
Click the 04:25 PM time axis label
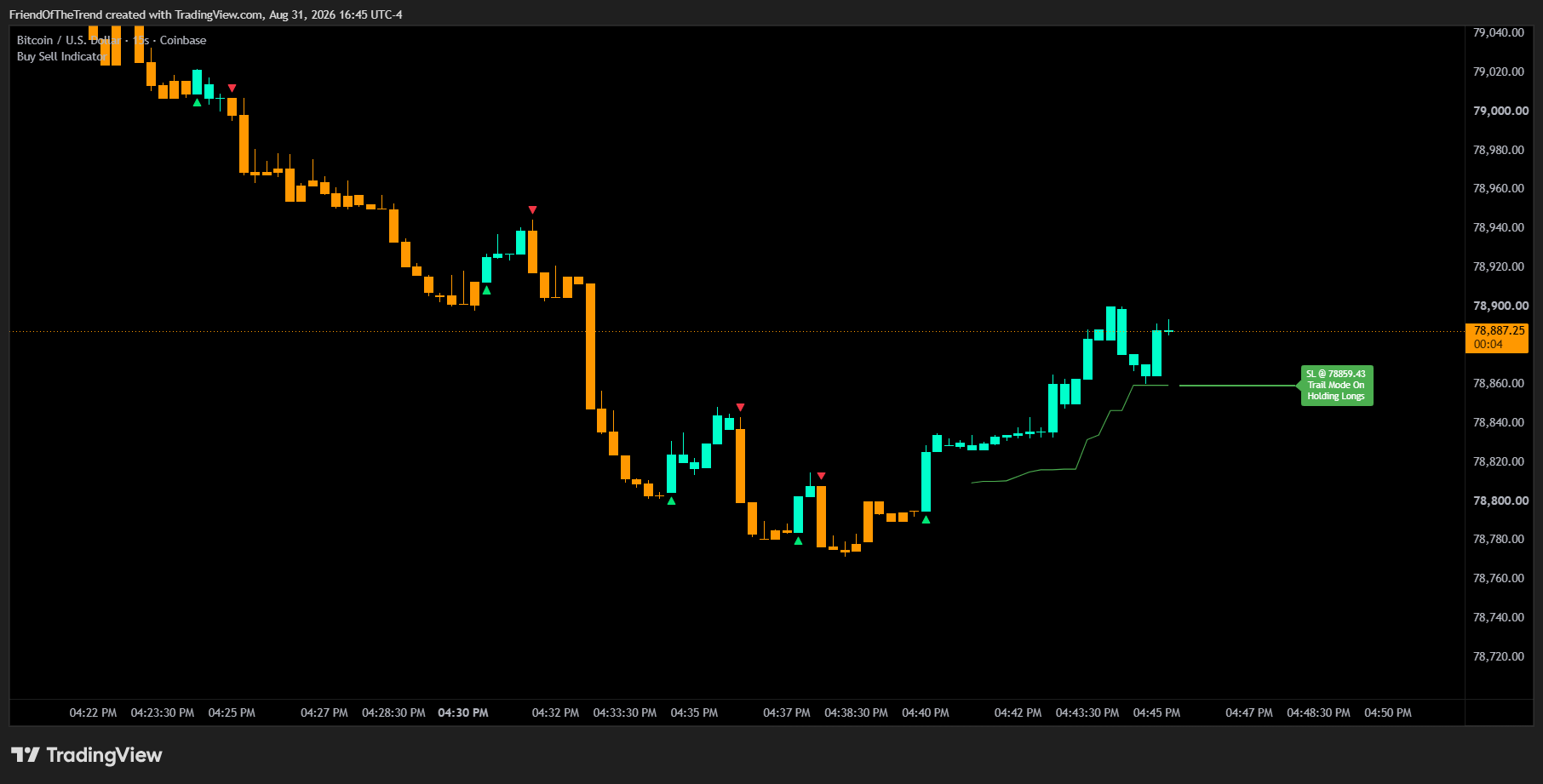click(x=232, y=712)
